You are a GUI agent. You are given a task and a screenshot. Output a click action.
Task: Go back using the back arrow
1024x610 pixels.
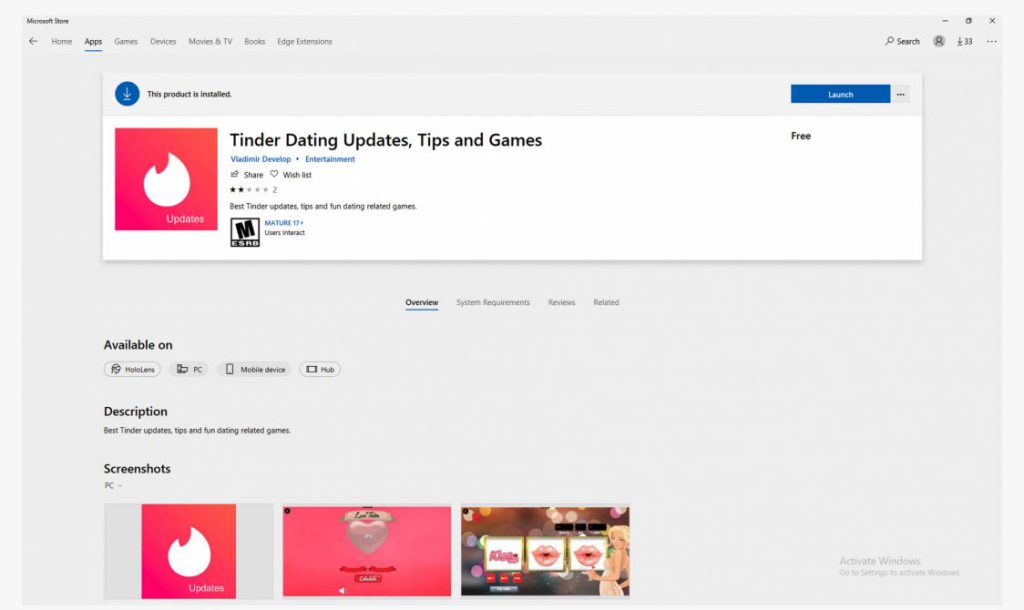pyautogui.click(x=33, y=41)
